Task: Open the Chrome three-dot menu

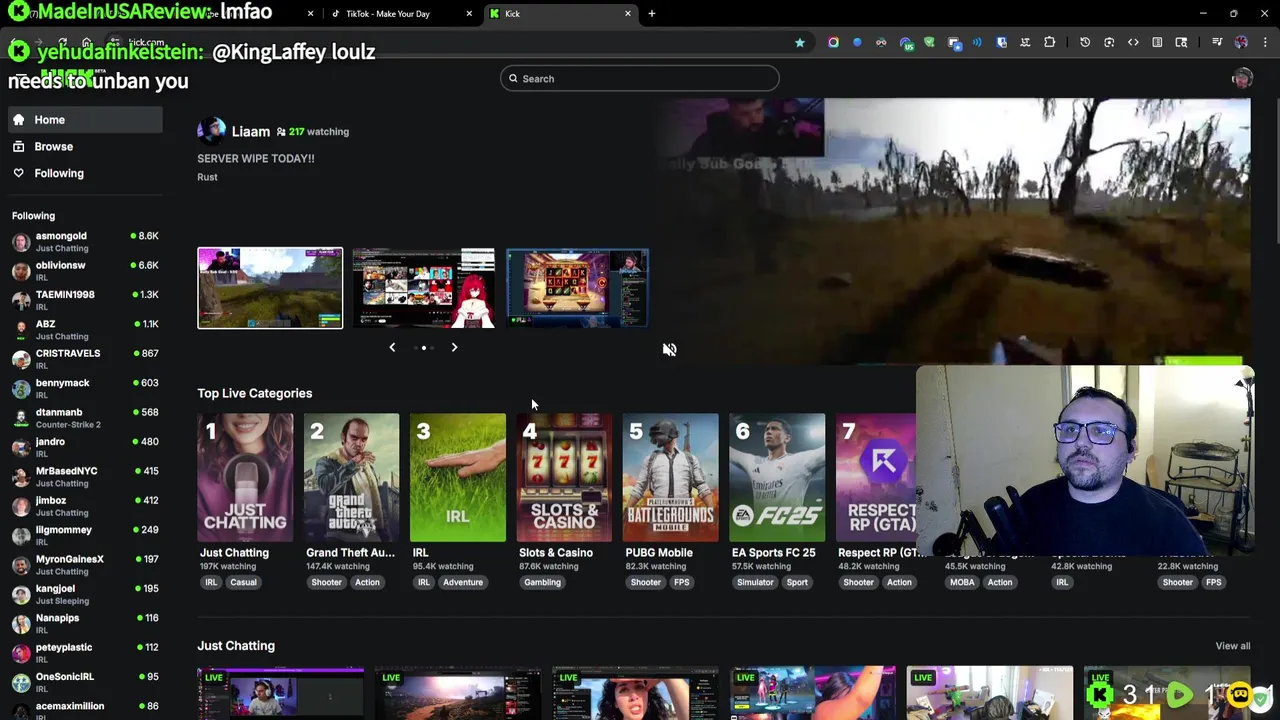Action: (1265, 43)
